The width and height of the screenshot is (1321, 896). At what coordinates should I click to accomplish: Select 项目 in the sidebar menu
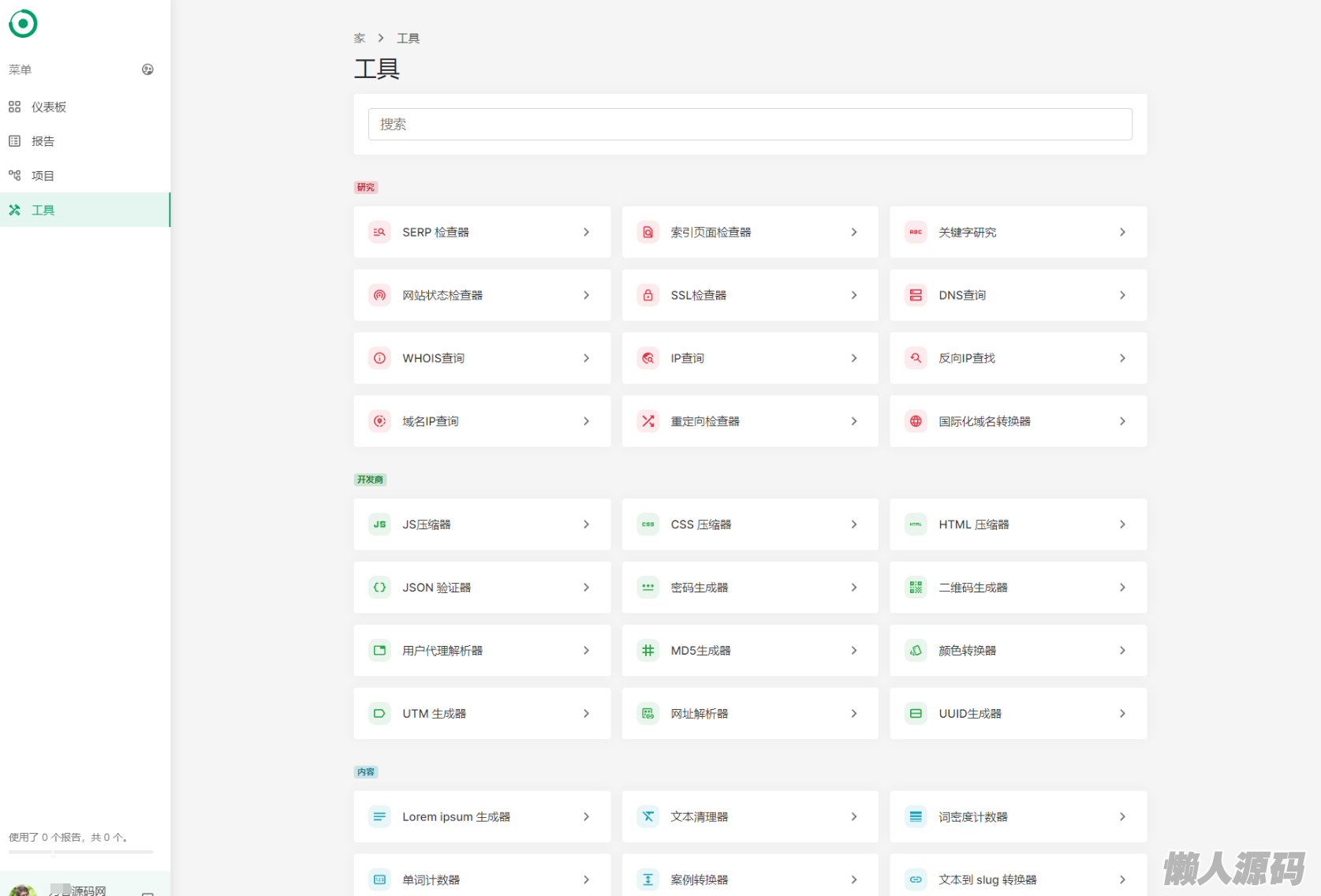pos(43,176)
